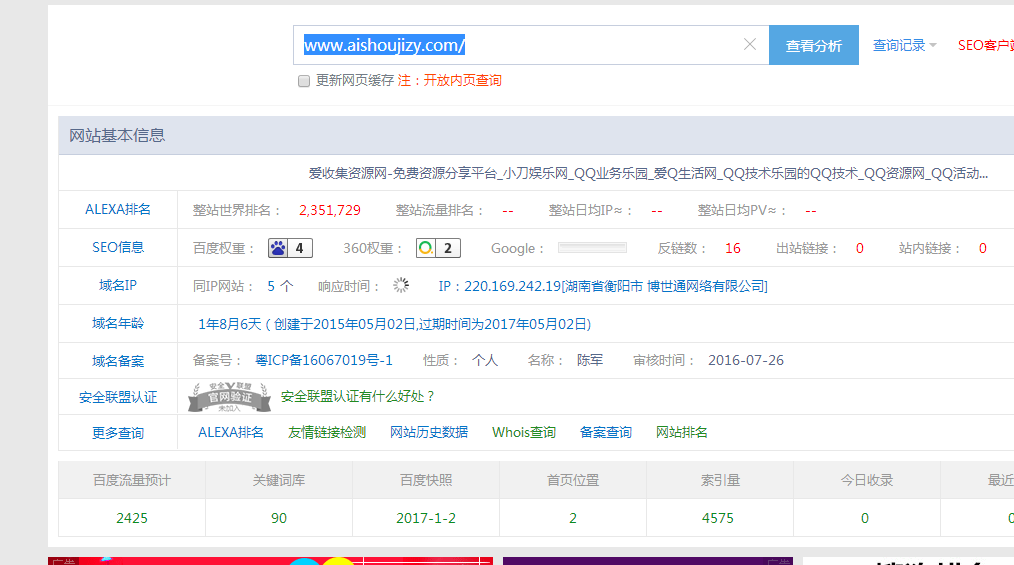Clear the URL with the X icon

750,45
